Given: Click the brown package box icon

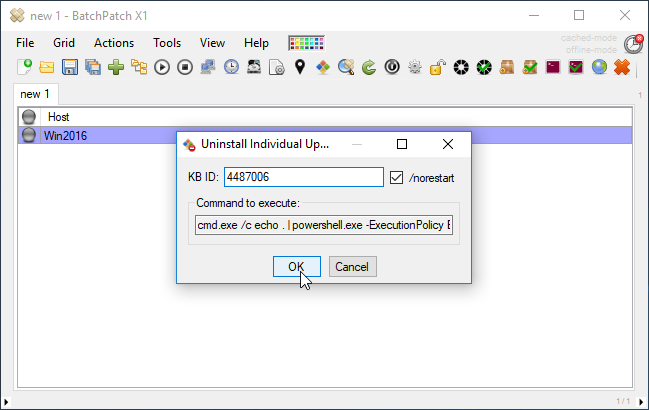Looking at the screenshot, I should [507, 67].
